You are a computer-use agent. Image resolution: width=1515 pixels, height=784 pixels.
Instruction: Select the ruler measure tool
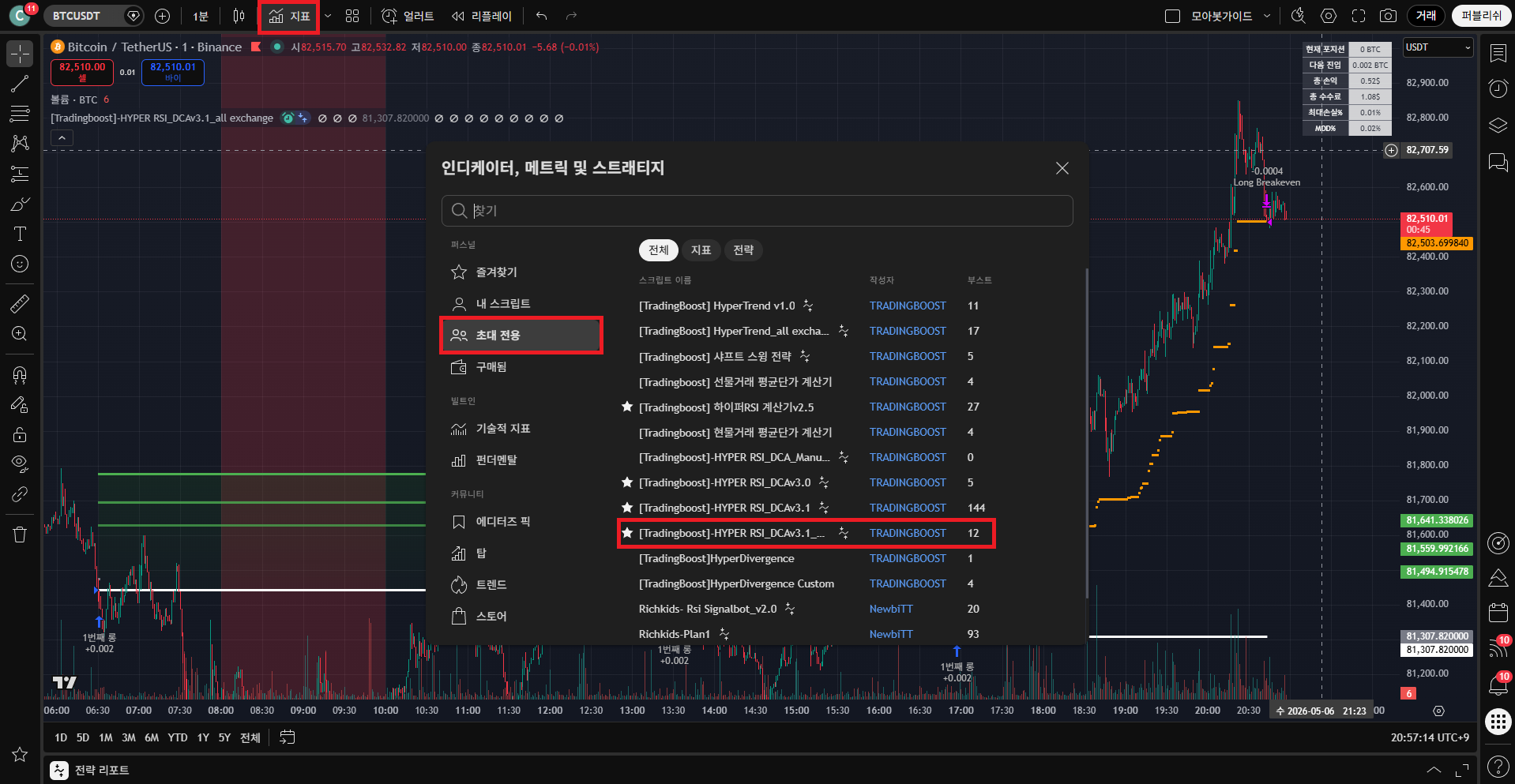(x=20, y=303)
